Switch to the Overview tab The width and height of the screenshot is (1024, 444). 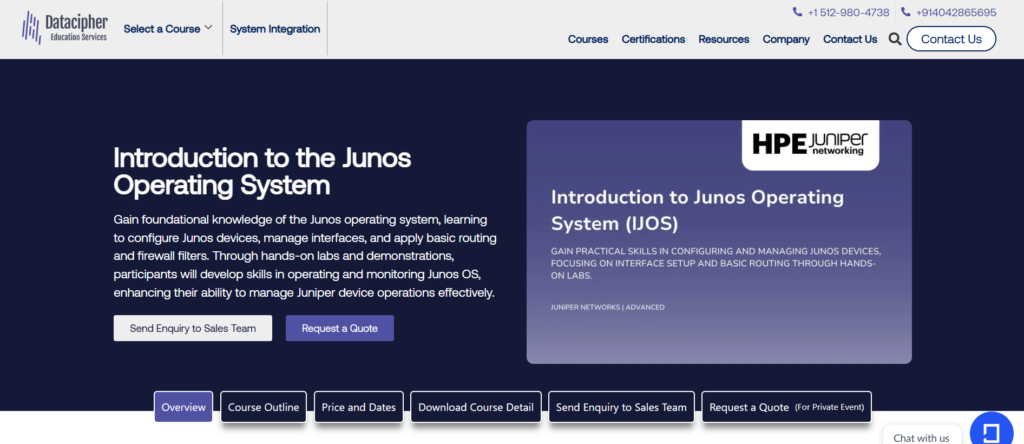coord(184,407)
